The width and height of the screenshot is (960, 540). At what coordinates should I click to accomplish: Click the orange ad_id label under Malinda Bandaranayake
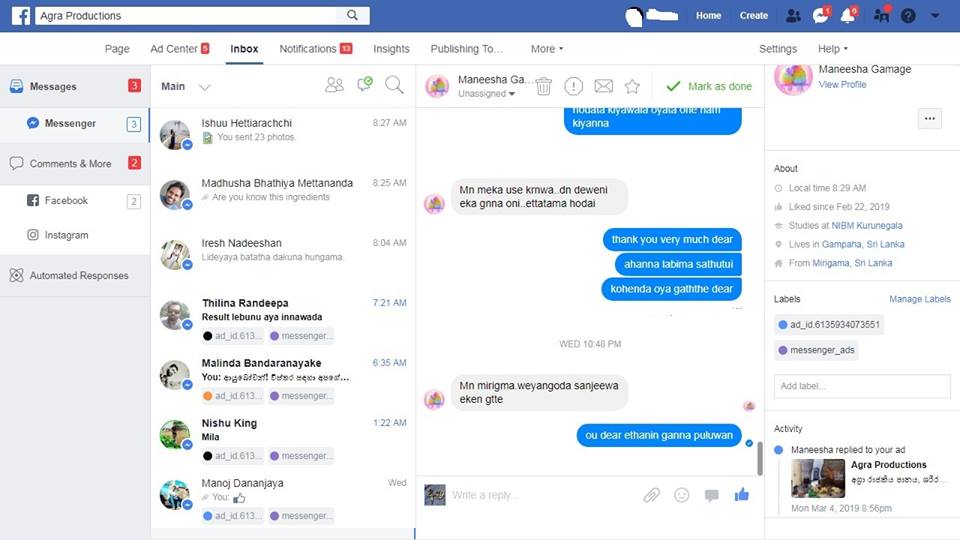(233, 396)
